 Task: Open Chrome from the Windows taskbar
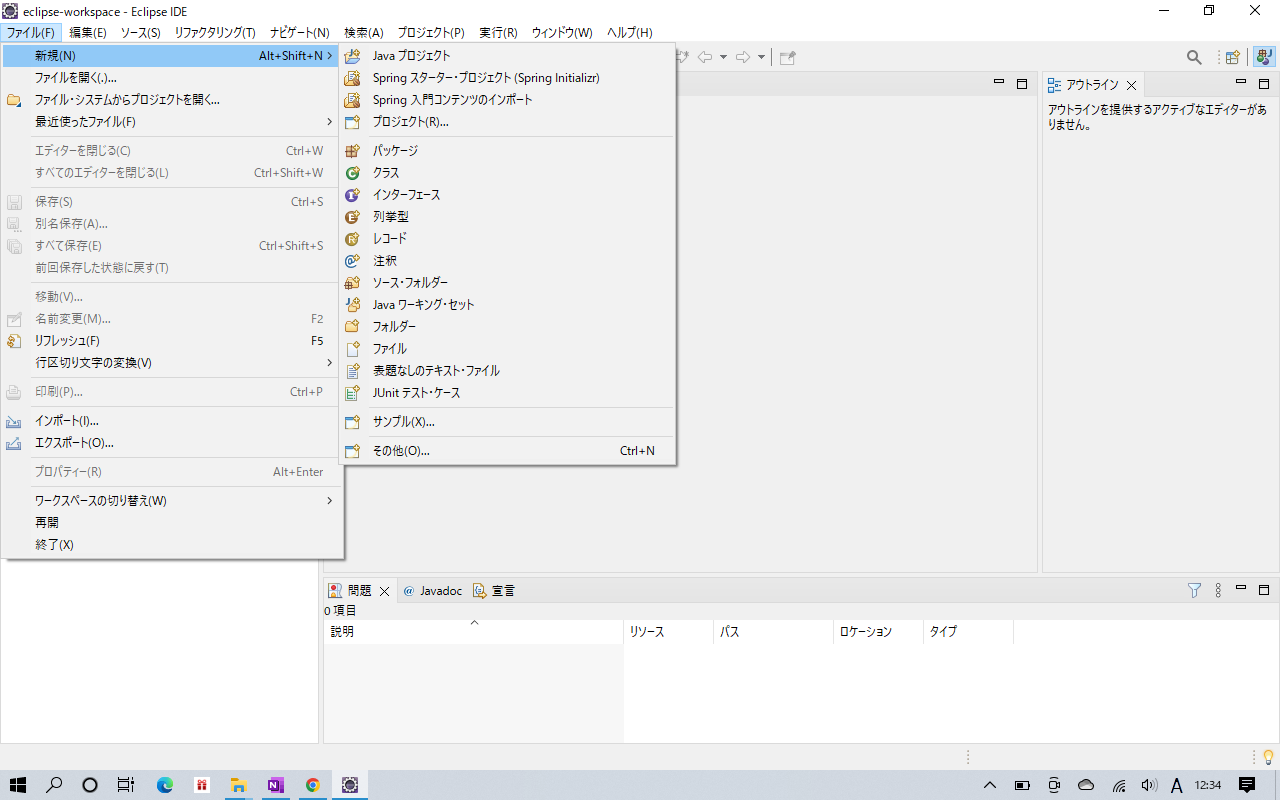click(x=312, y=785)
